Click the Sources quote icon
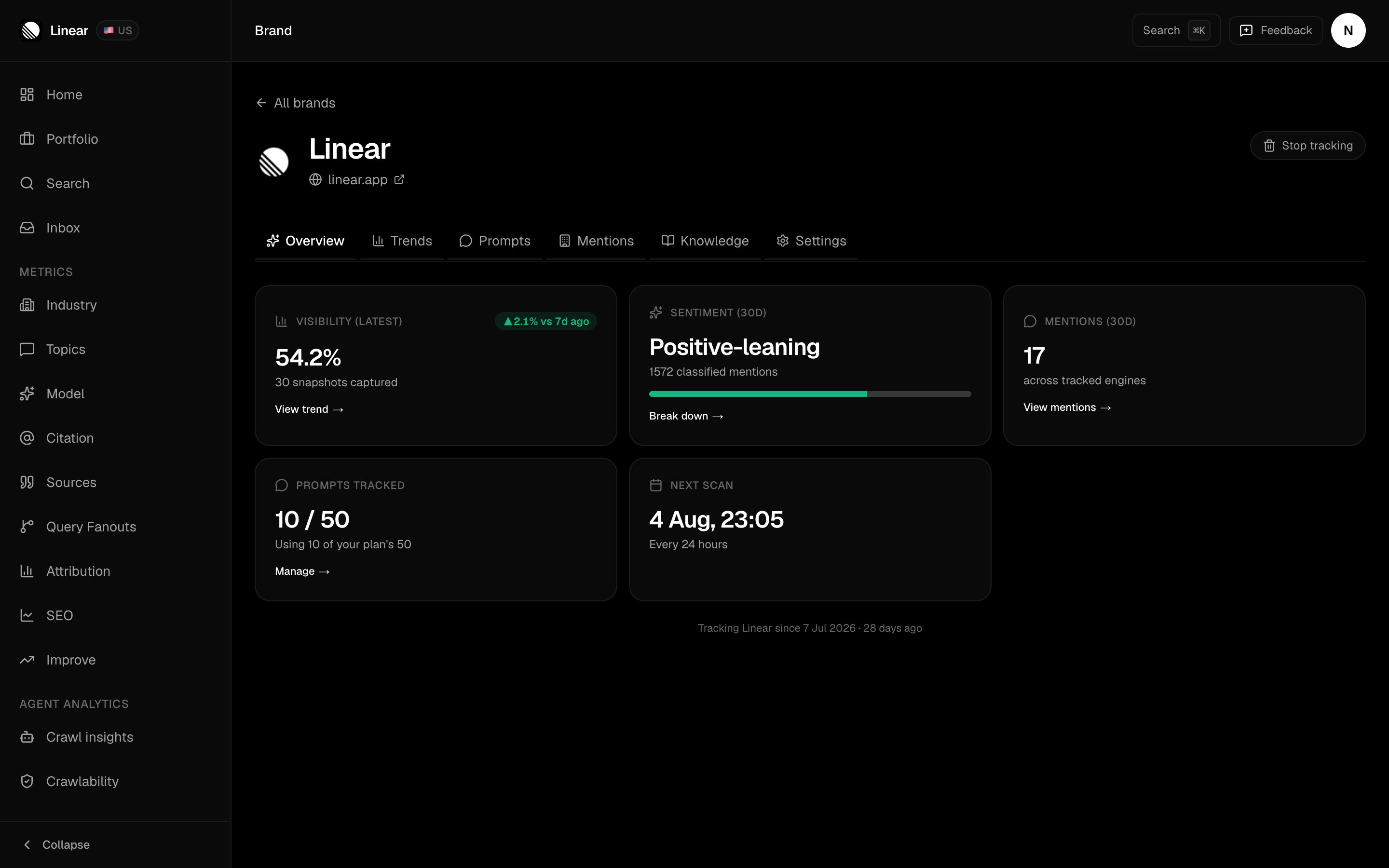 27,482
